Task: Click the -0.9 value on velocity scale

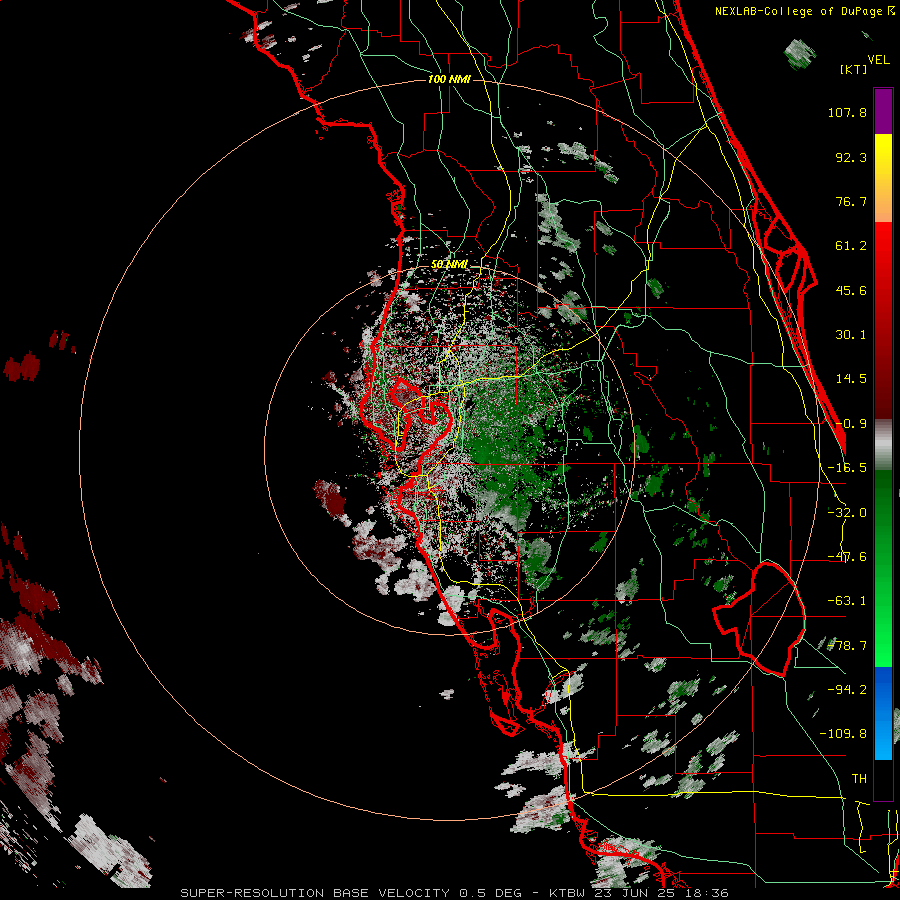Action: [851, 424]
